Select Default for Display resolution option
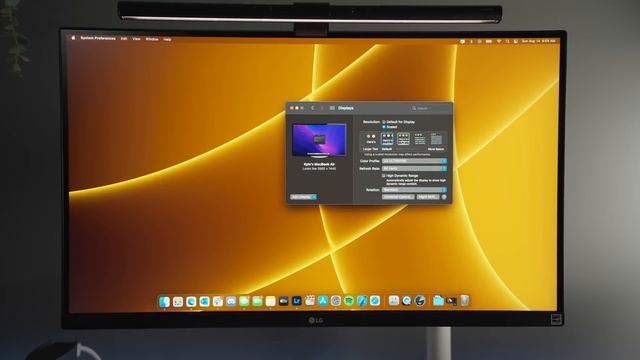 (384, 122)
